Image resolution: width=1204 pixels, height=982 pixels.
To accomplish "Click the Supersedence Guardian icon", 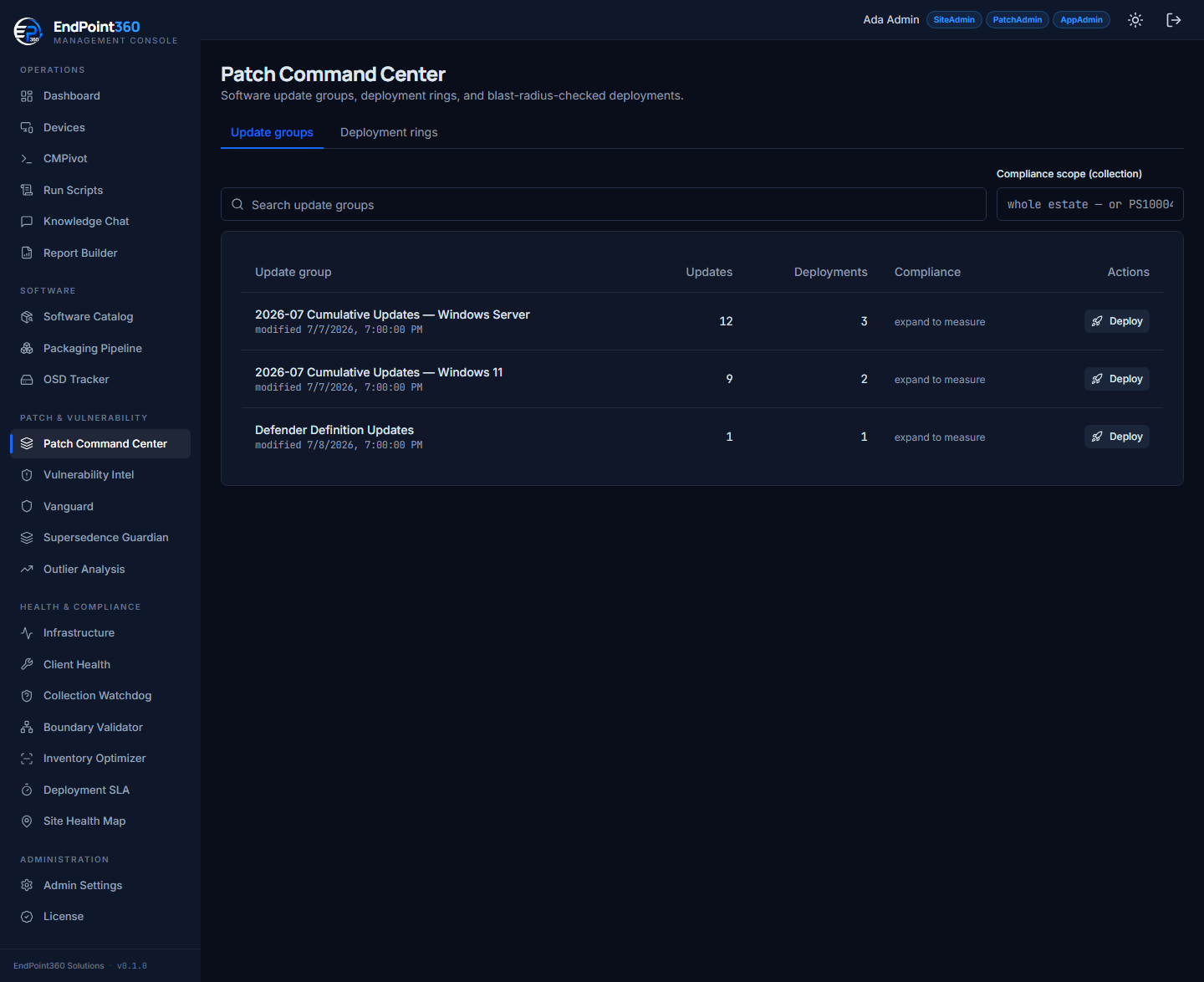I will (x=27, y=538).
